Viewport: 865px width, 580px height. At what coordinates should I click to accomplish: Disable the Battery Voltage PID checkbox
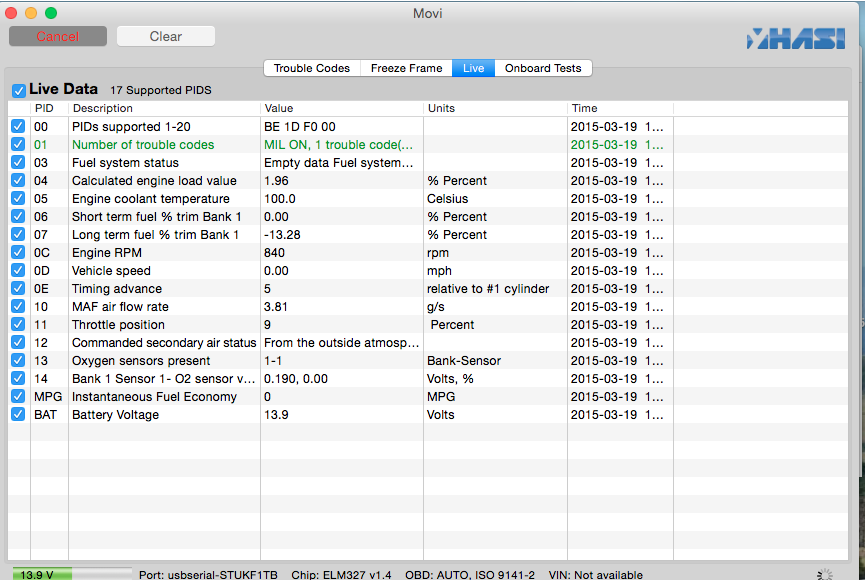click(x=18, y=415)
